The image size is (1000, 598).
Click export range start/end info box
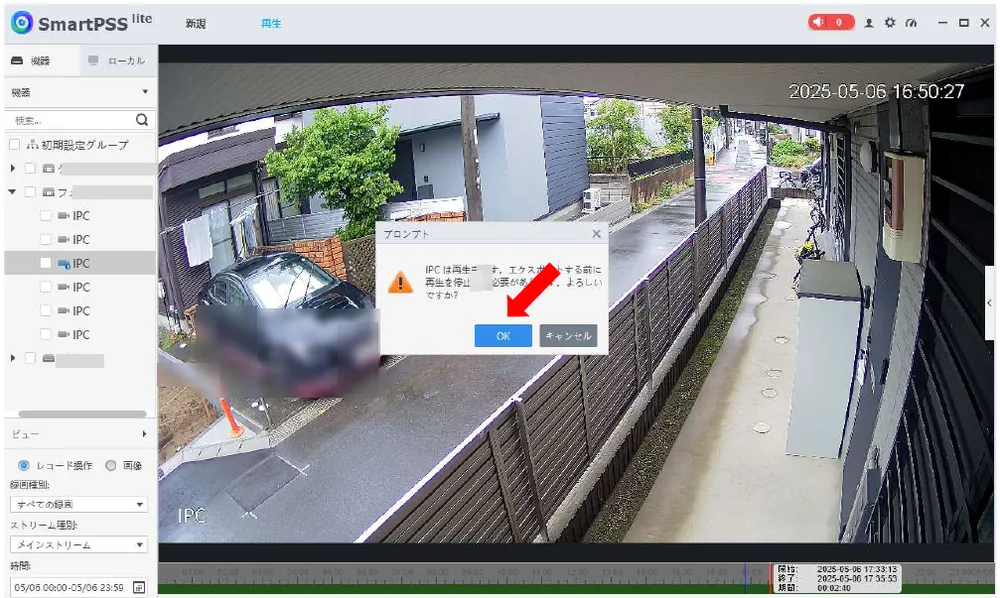click(837, 578)
